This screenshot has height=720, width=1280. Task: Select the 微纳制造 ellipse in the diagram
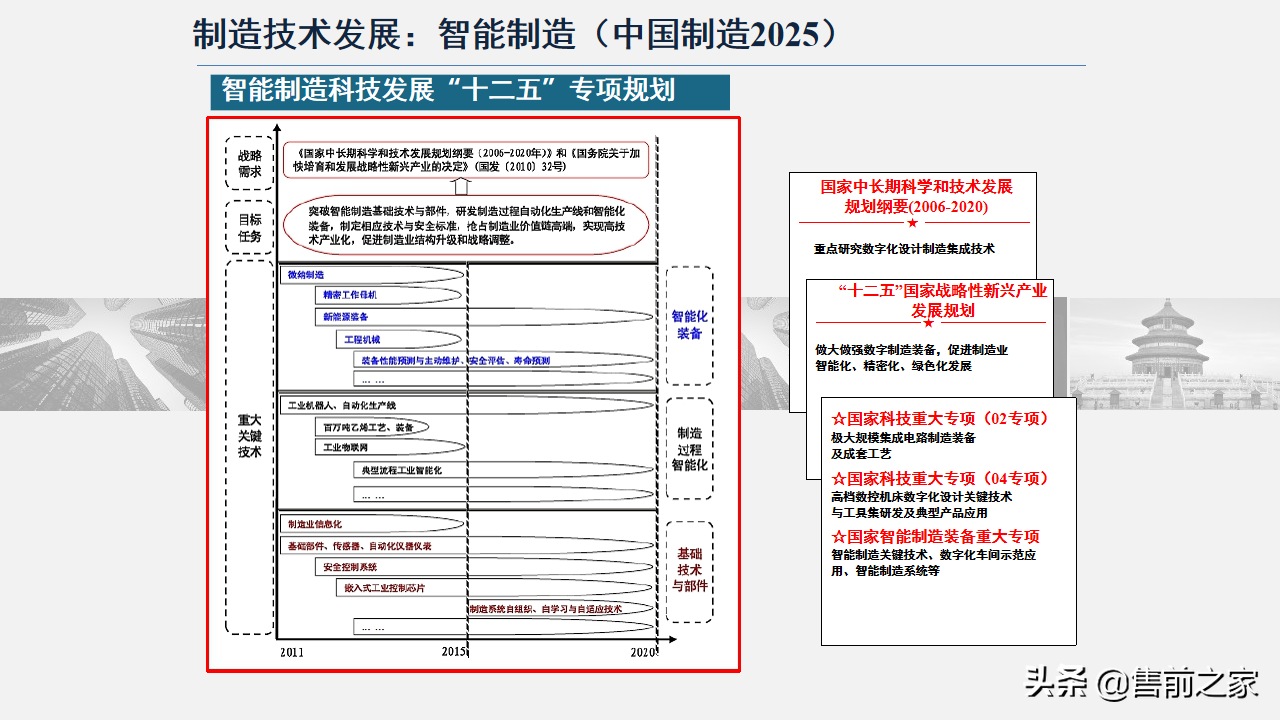coord(305,273)
